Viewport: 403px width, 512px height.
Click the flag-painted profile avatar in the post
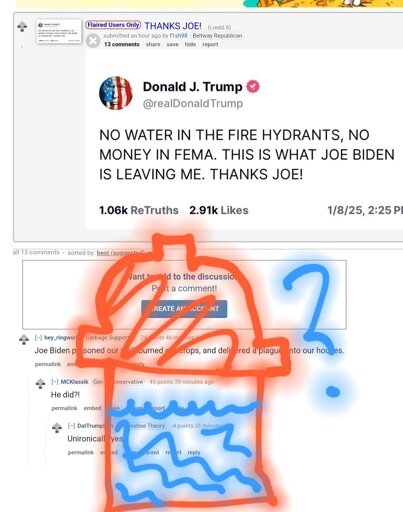(116, 93)
